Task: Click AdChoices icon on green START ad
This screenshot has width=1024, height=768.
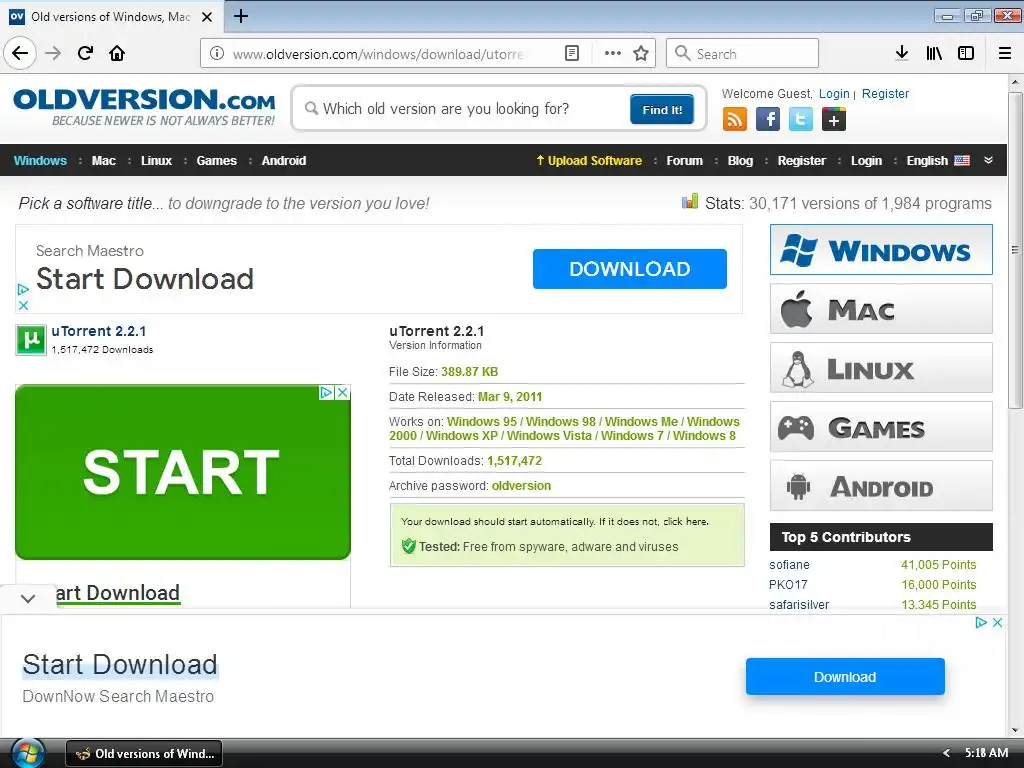Action: (327, 392)
